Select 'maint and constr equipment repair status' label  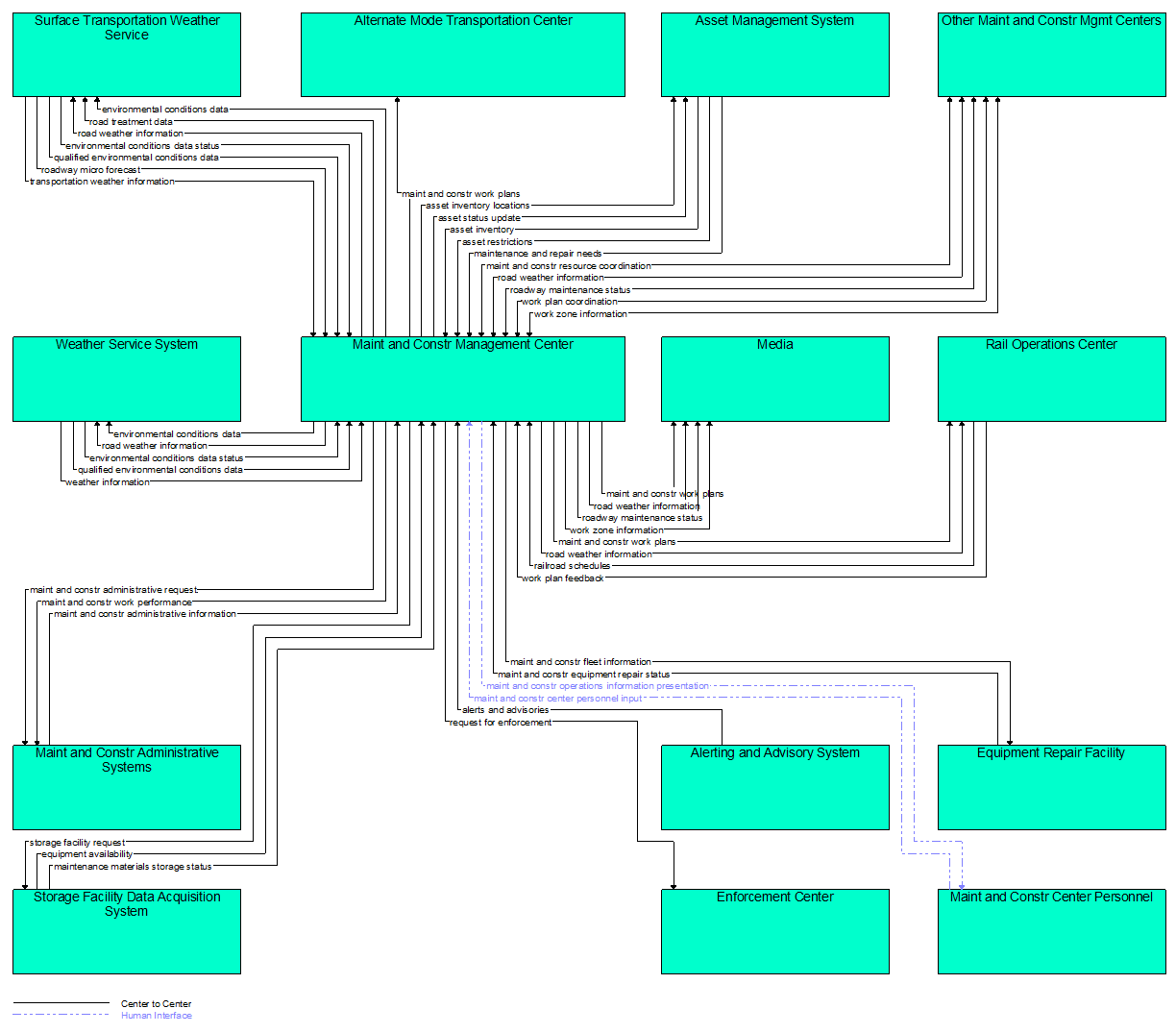pyautogui.click(x=584, y=675)
